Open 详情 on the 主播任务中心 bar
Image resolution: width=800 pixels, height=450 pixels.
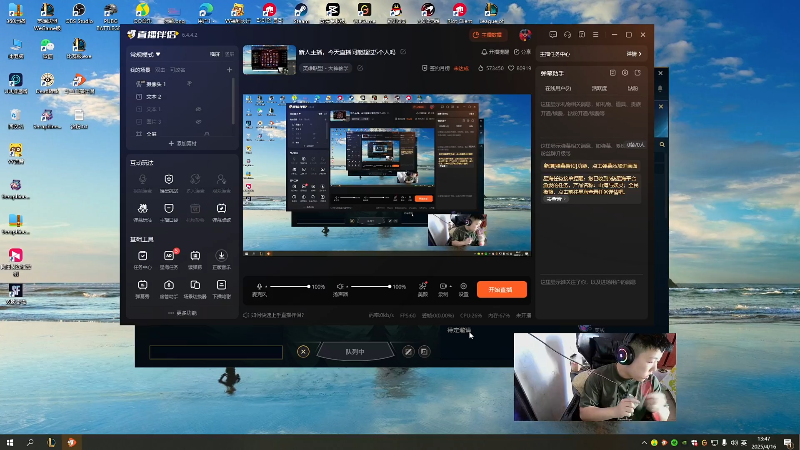[634, 54]
